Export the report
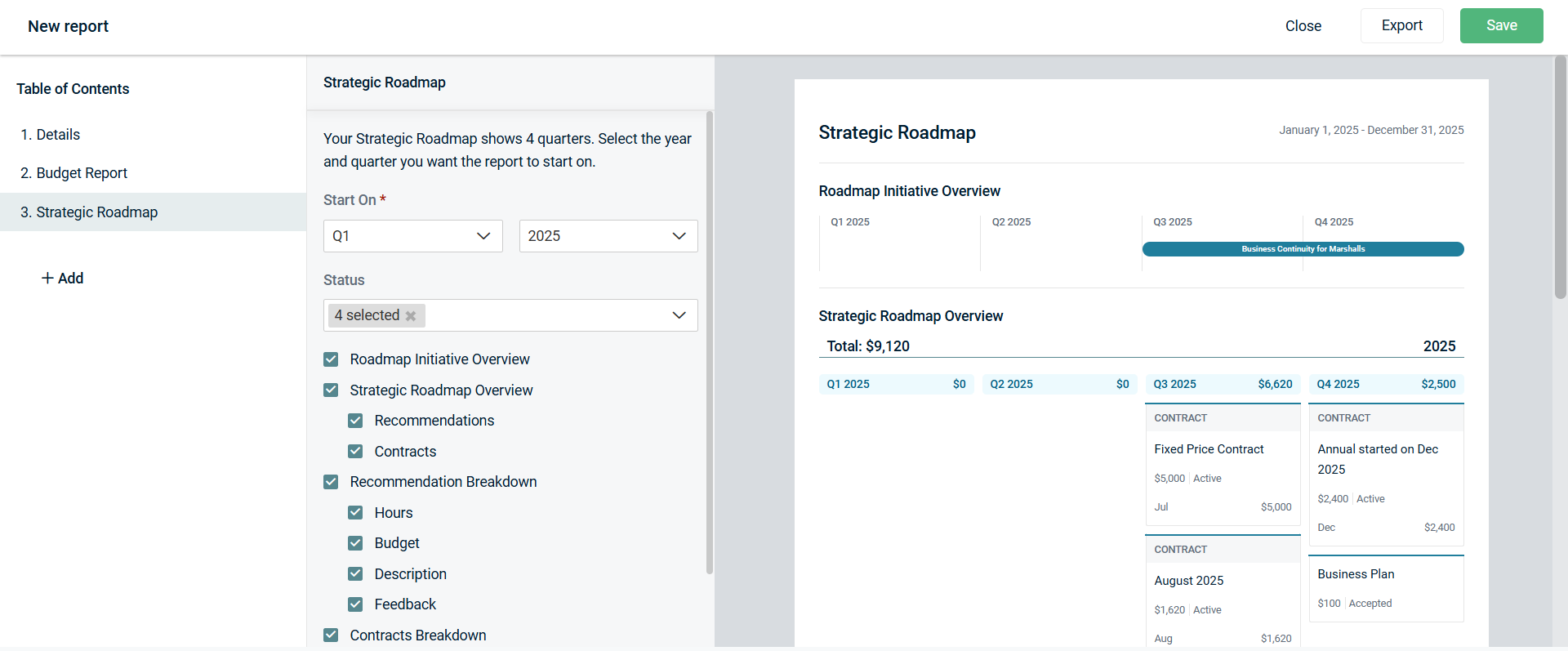The height and width of the screenshot is (651, 1568). tap(1401, 25)
